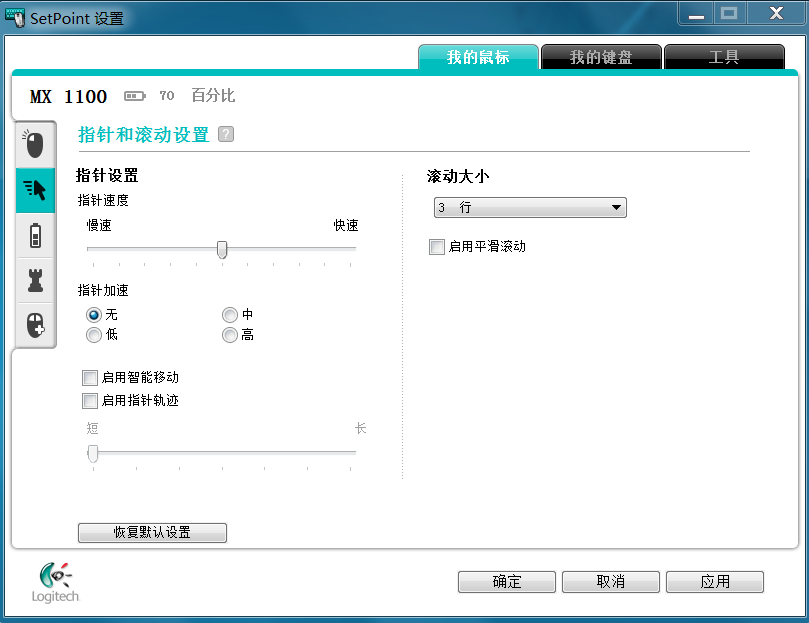809x623 pixels.
Task: Open the 滚动大小 dropdown showing 3 行
Action: 530,207
